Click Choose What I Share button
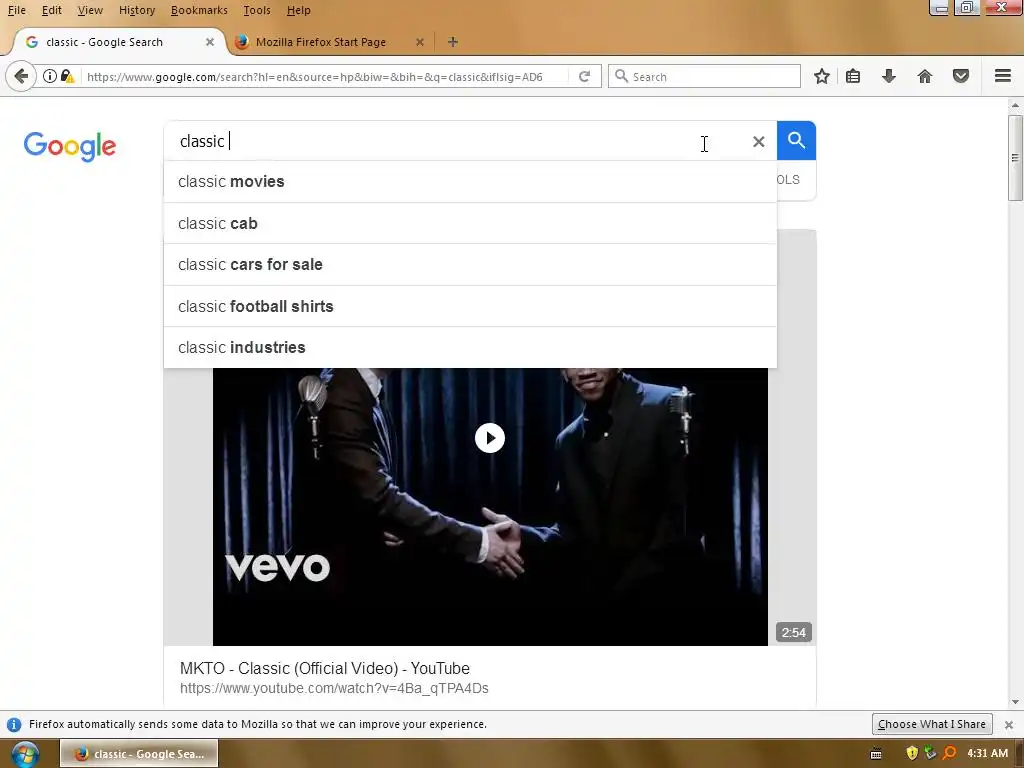The width and height of the screenshot is (1024, 768). pos(932,724)
